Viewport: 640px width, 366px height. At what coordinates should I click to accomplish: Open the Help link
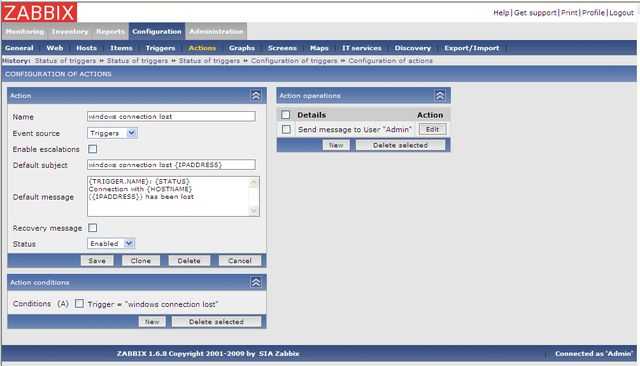pyautogui.click(x=501, y=13)
